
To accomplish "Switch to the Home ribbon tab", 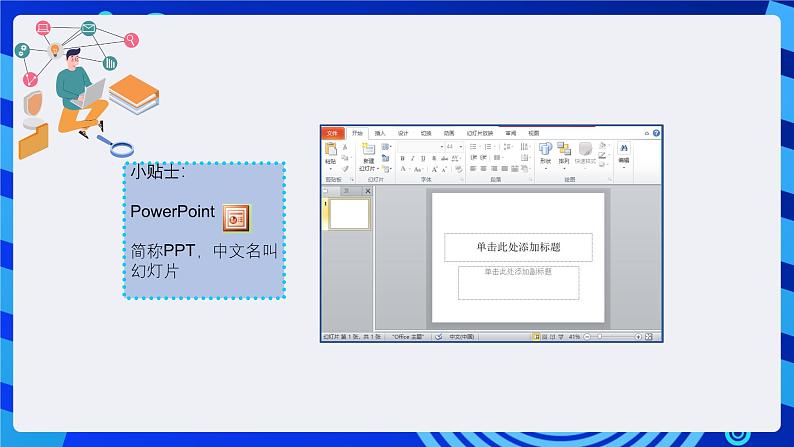I will pyautogui.click(x=358, y=133).
